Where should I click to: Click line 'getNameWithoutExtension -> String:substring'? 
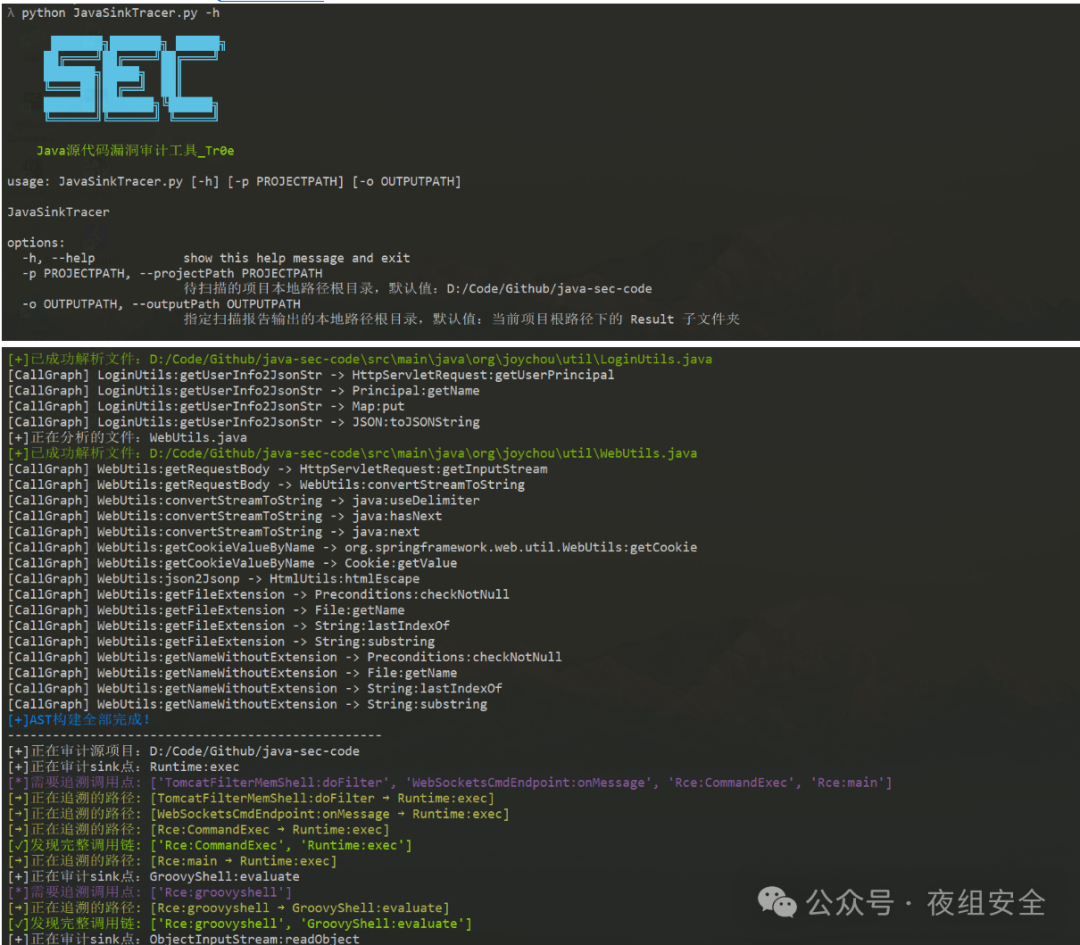(247, 705)
